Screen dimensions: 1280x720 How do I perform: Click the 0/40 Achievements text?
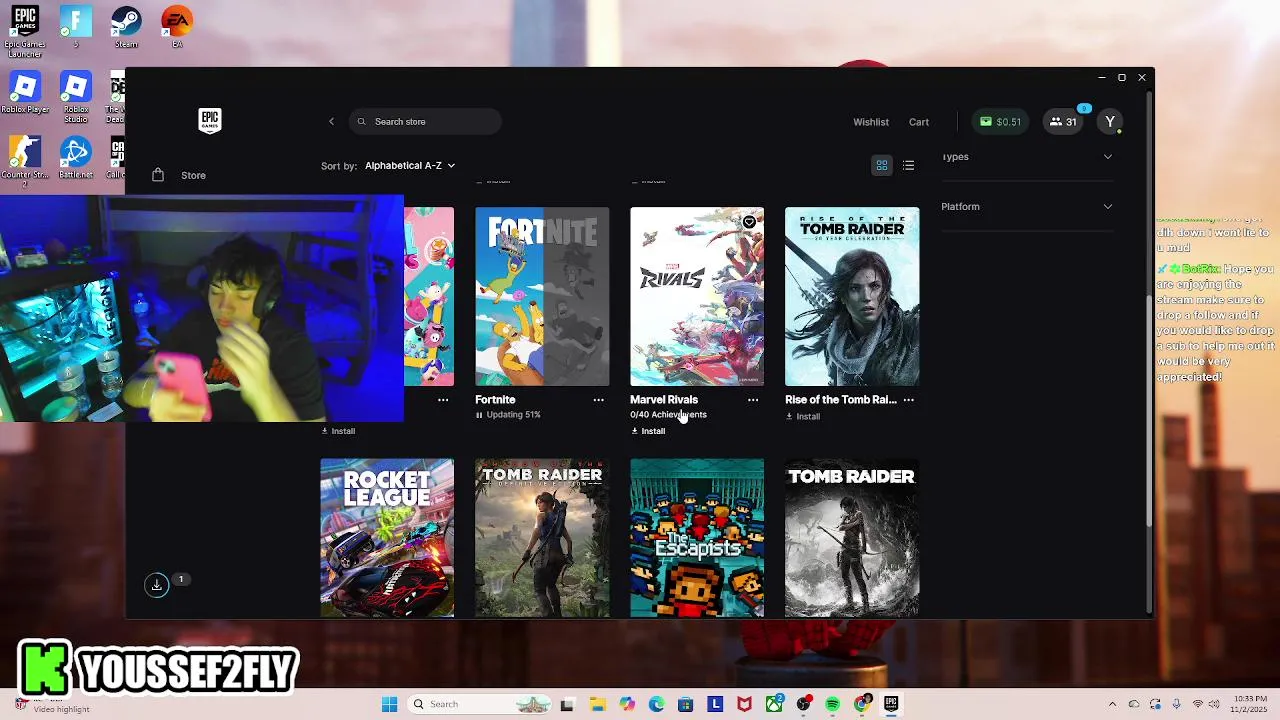(x=668, y=415)
